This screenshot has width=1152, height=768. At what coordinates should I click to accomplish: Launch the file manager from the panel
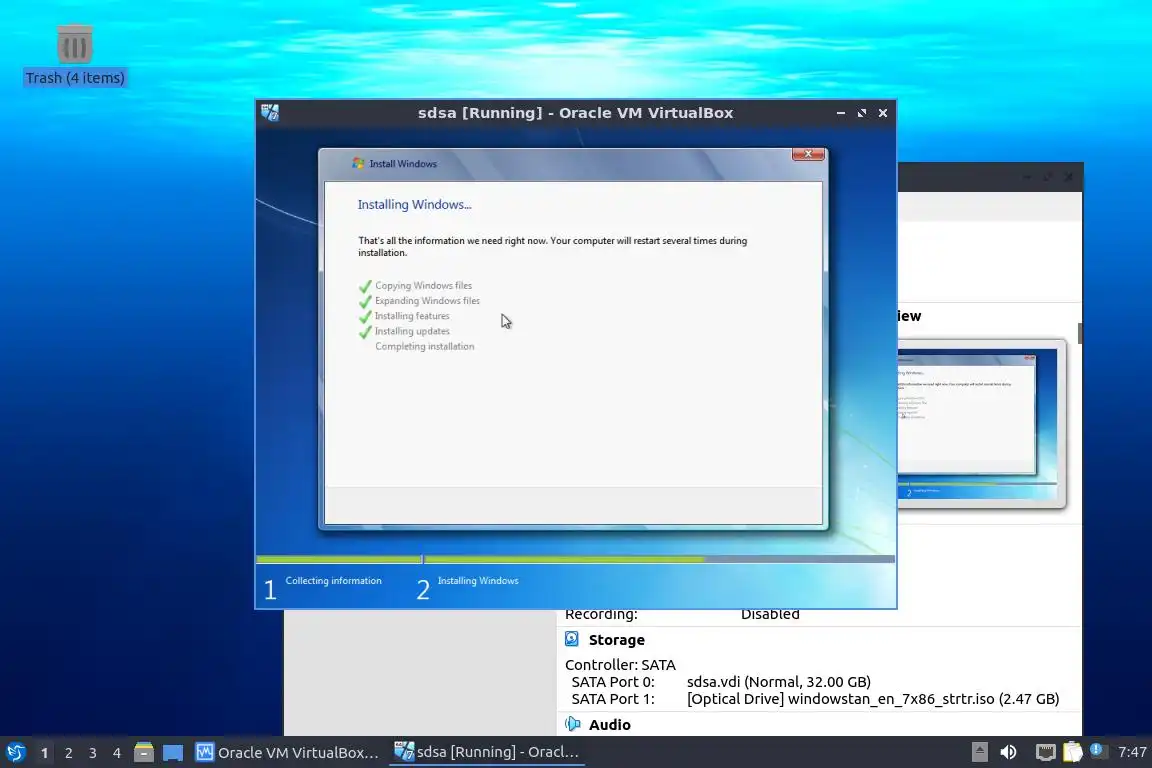tap(144, 752)
